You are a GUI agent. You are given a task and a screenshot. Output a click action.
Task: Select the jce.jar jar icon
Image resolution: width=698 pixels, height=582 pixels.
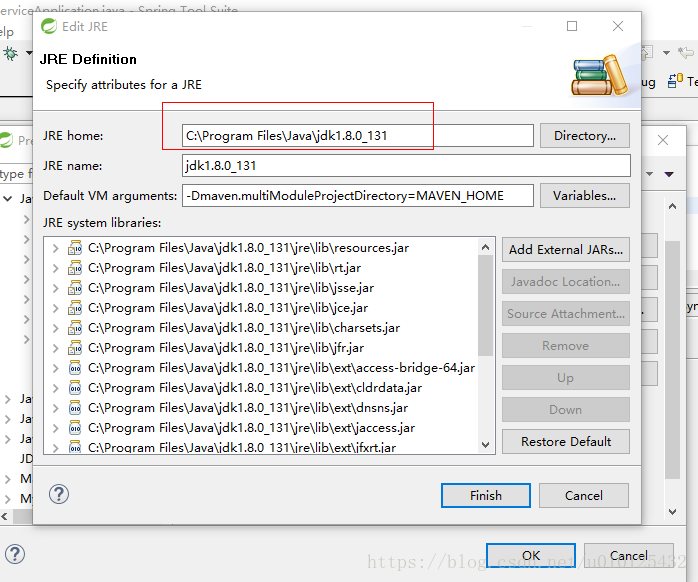[x=75, y=308]
